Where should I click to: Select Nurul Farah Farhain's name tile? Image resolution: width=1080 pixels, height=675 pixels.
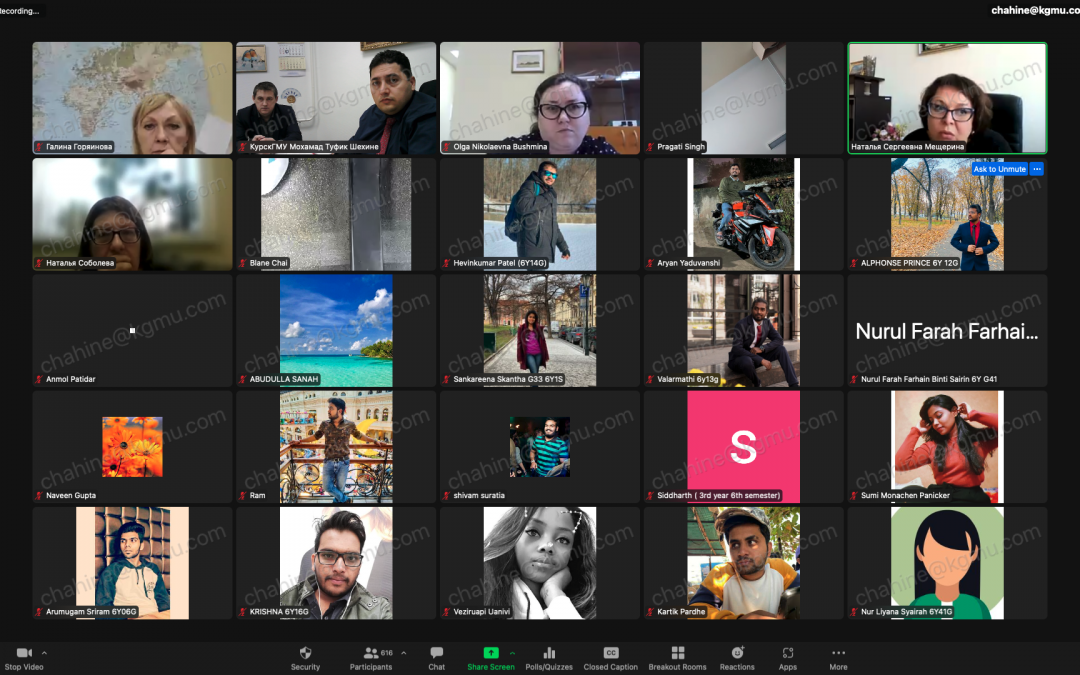[x=947, y=330]
